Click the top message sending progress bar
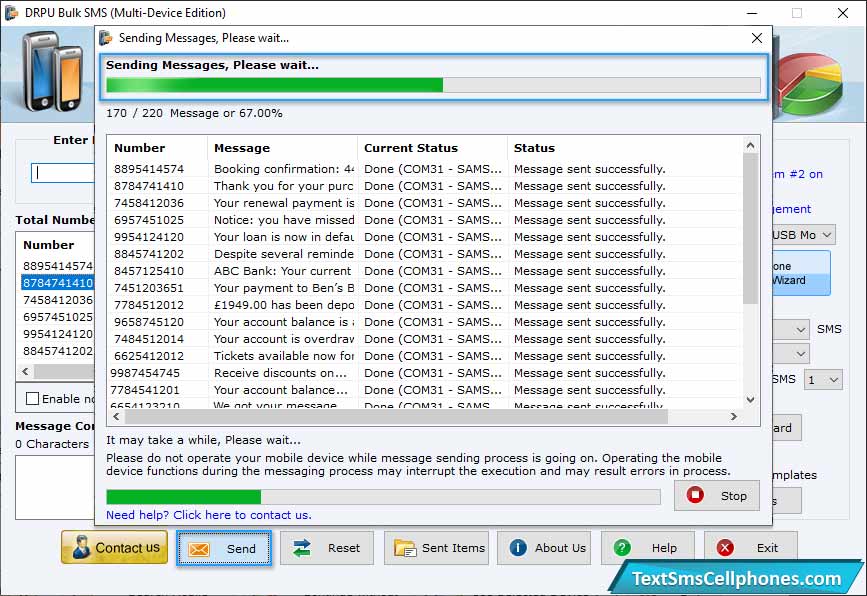The height and width of the screenshot is (596, 867). point(433,85)
